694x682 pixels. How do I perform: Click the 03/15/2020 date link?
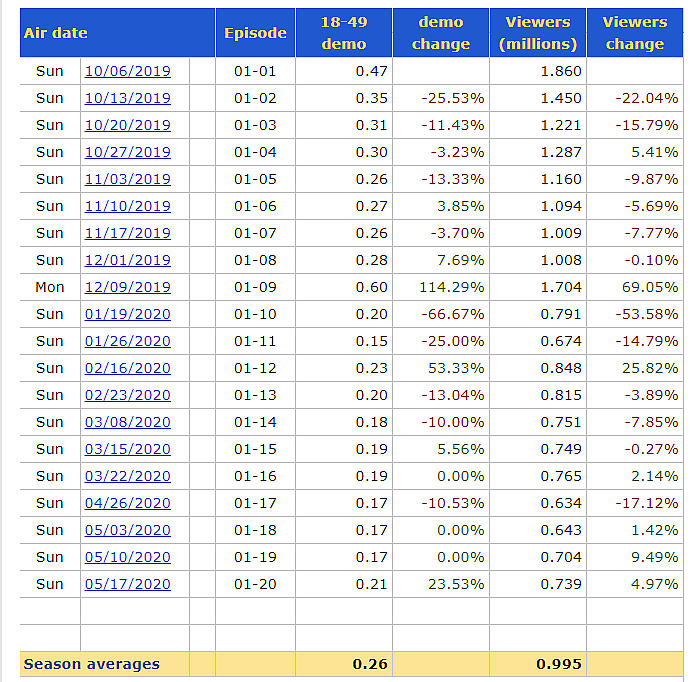tap(127, 449)
